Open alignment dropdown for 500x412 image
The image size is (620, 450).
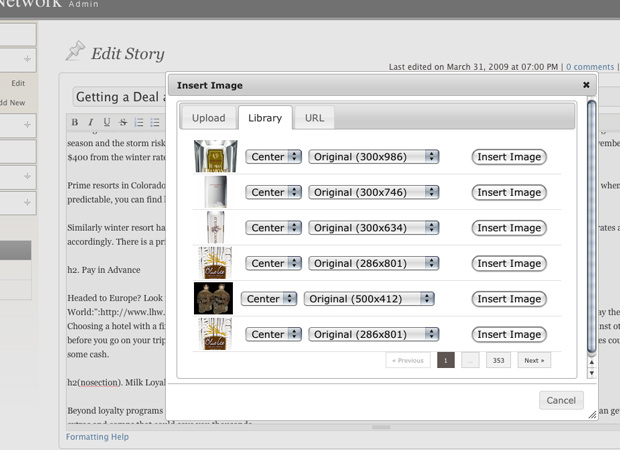click(268, 299)
